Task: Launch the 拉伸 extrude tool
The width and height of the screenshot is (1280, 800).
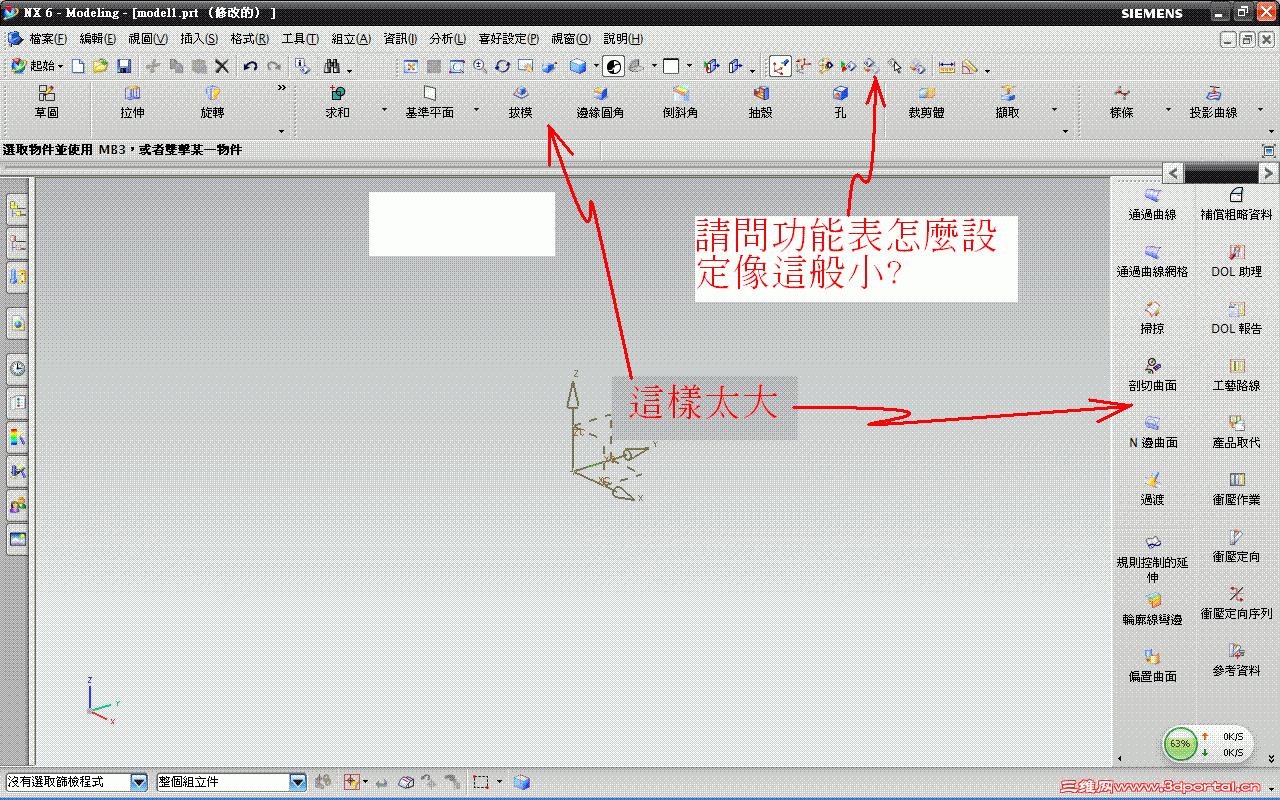Action: 132,102
